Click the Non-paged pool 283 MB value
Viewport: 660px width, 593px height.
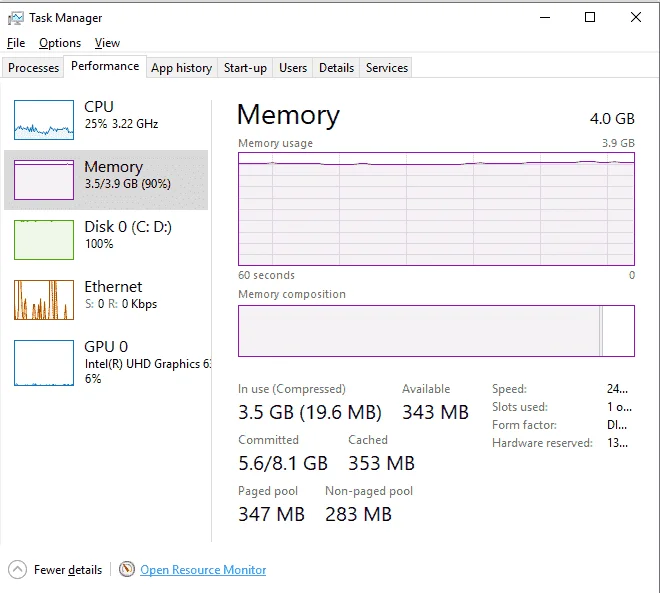tap(358, 514)
